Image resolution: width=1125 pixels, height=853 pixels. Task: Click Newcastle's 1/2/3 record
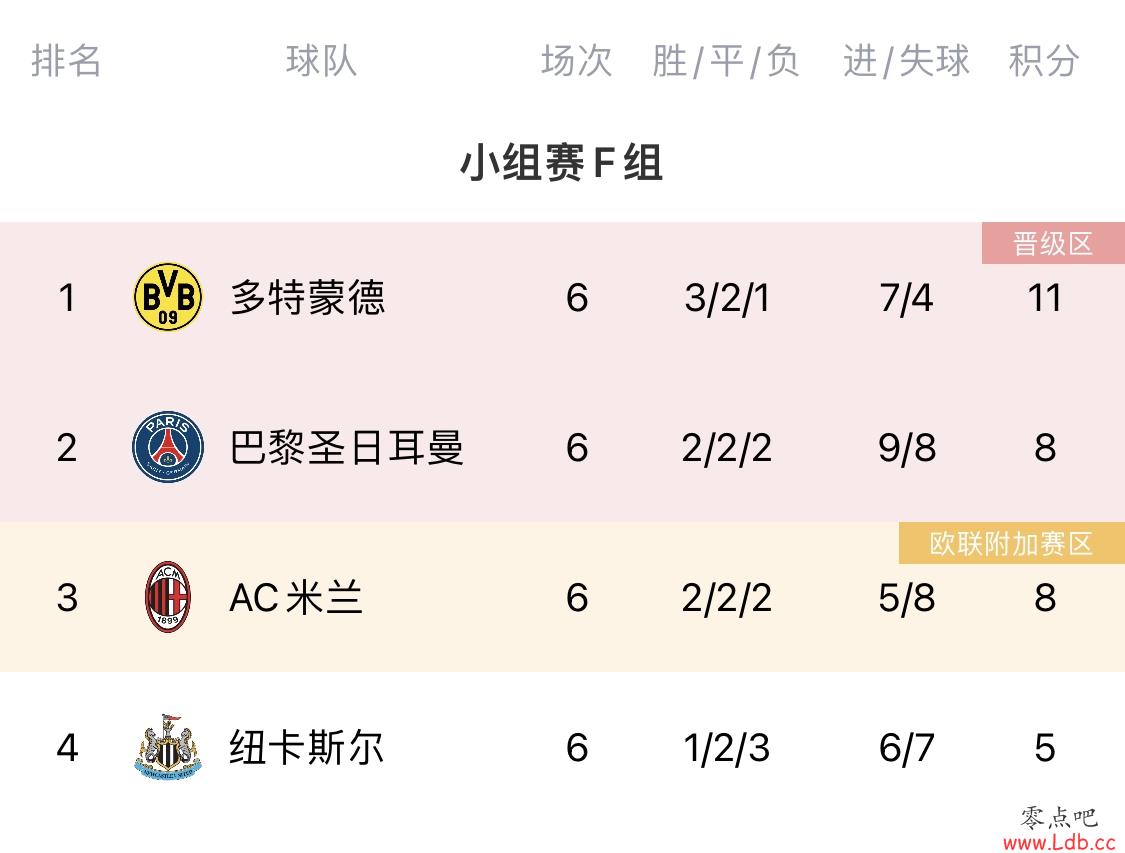(727, 748)
